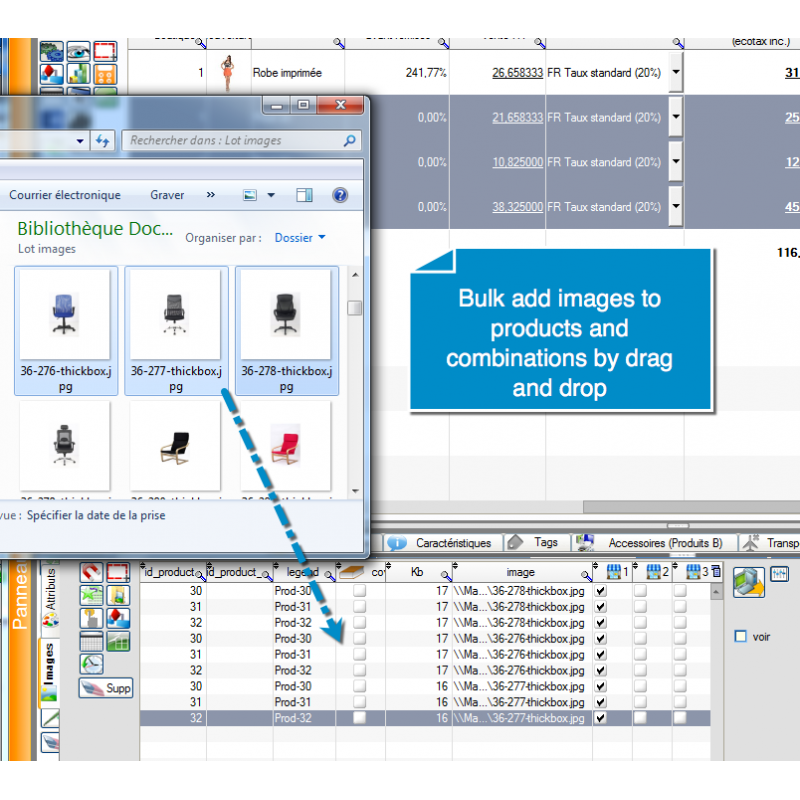Click the red dashed selection rectangle icon
Image resolution: width=800 pixels, height=800 pixels.
119,573
